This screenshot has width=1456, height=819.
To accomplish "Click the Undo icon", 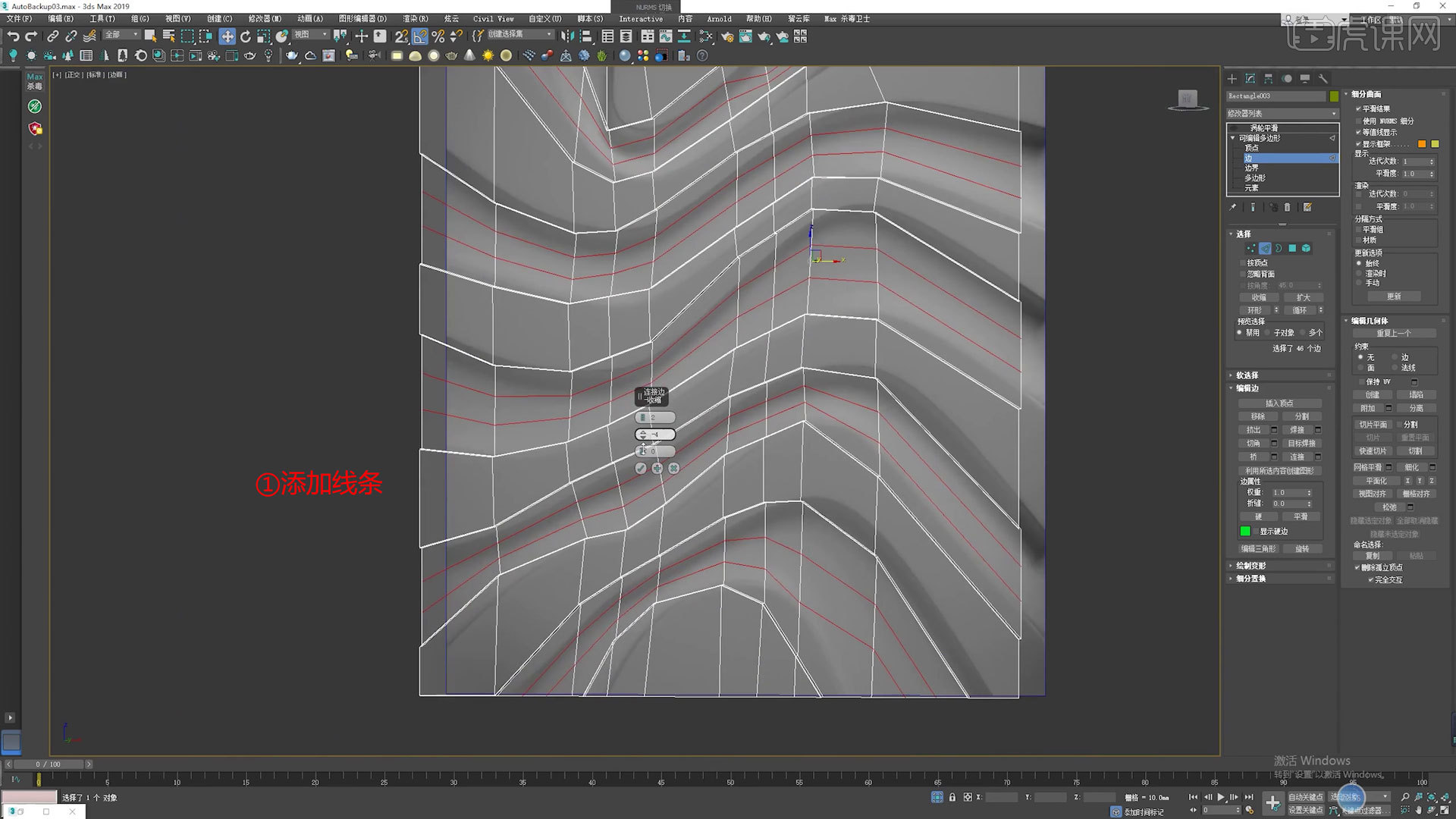I will click(x=16, y=36).
